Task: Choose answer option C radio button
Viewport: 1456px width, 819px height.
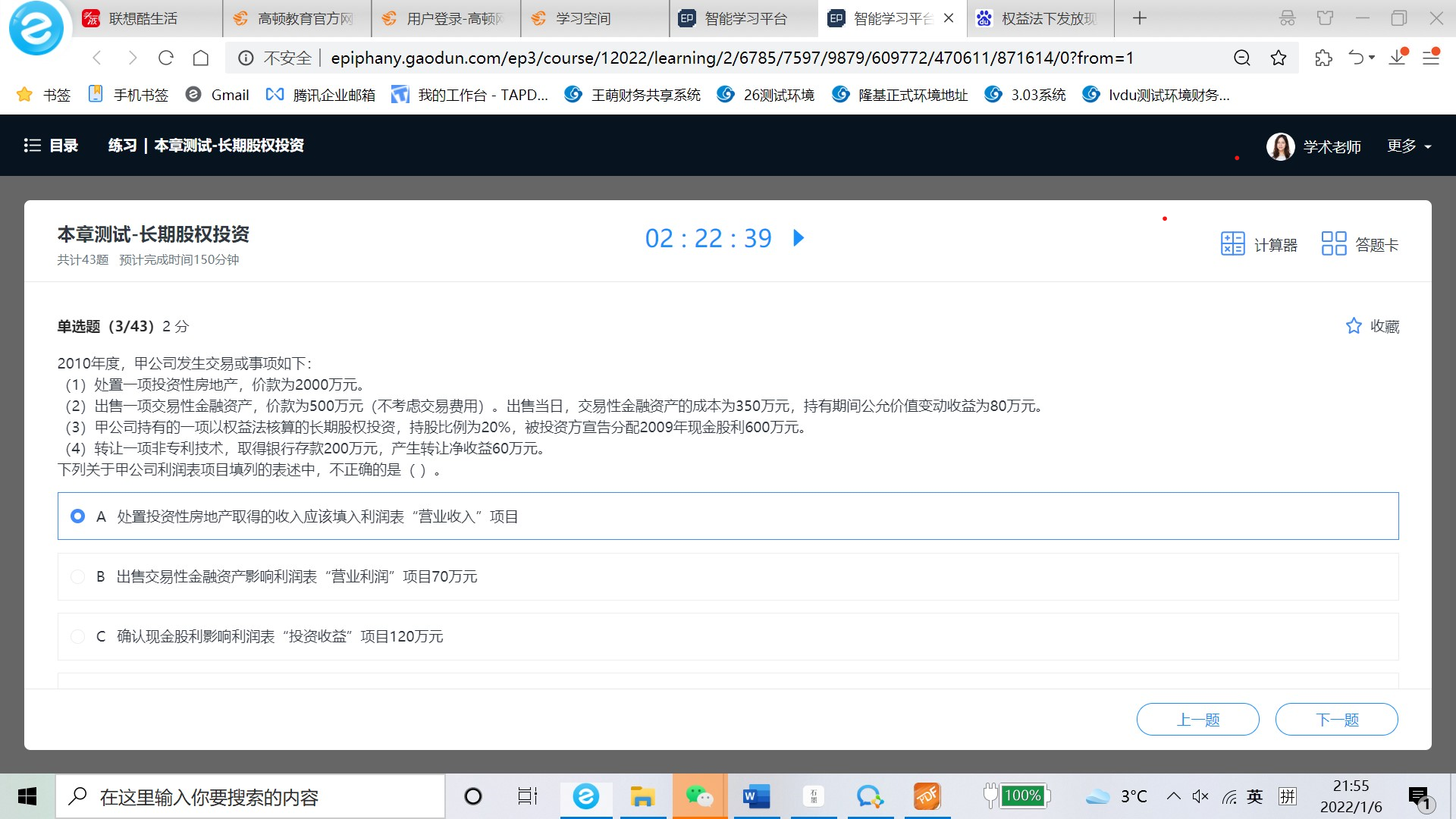Action: point(77,636)
